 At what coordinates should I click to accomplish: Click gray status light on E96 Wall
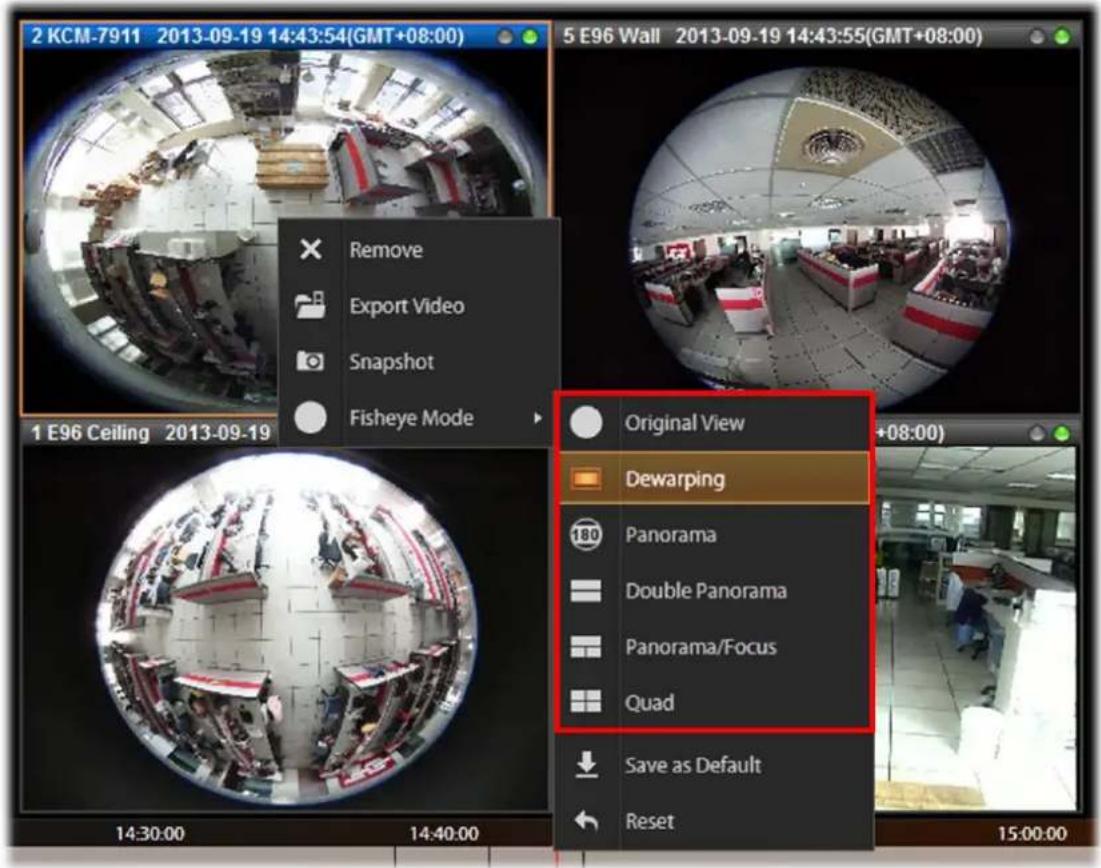(1037, 37)
